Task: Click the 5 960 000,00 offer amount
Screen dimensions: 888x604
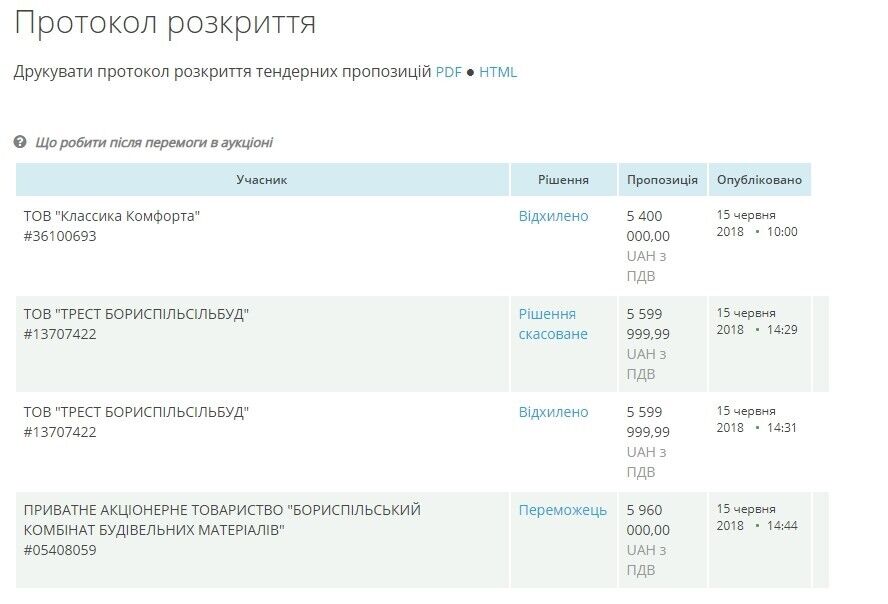Action: (x=648, y=520)
